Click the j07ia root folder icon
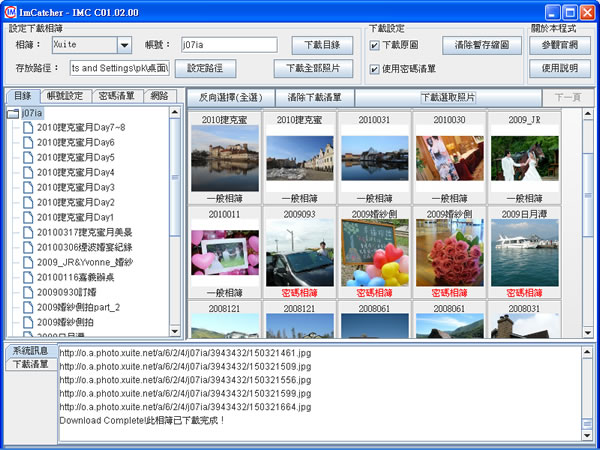Viewport: 600px width, 450px height. (x=13, y=114)
